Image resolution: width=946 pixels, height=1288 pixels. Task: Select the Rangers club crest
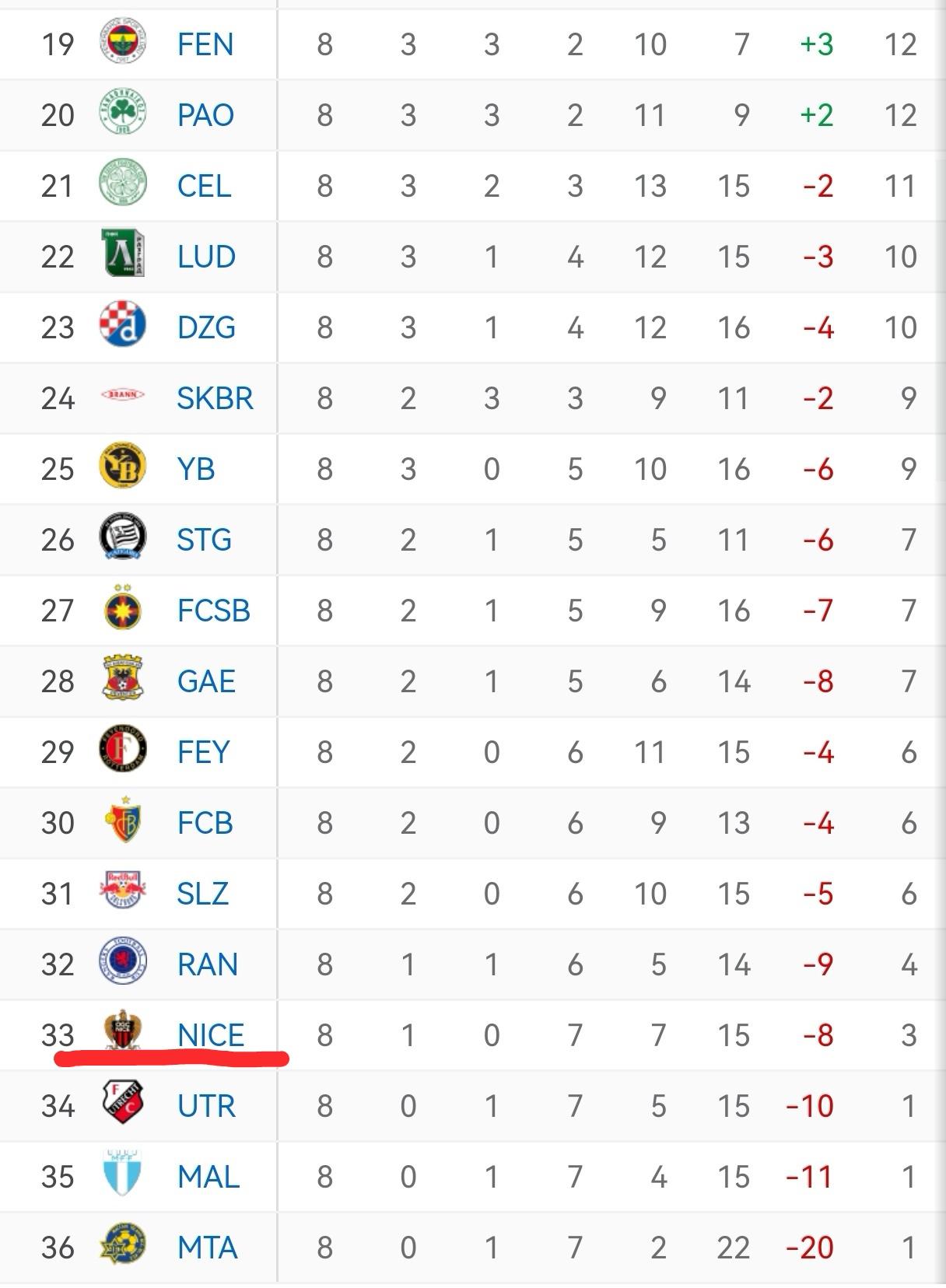[123, 961]
